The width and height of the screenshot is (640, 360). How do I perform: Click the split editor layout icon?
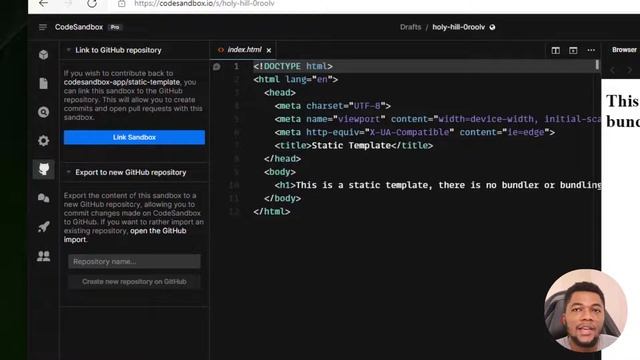click(556, 50)
